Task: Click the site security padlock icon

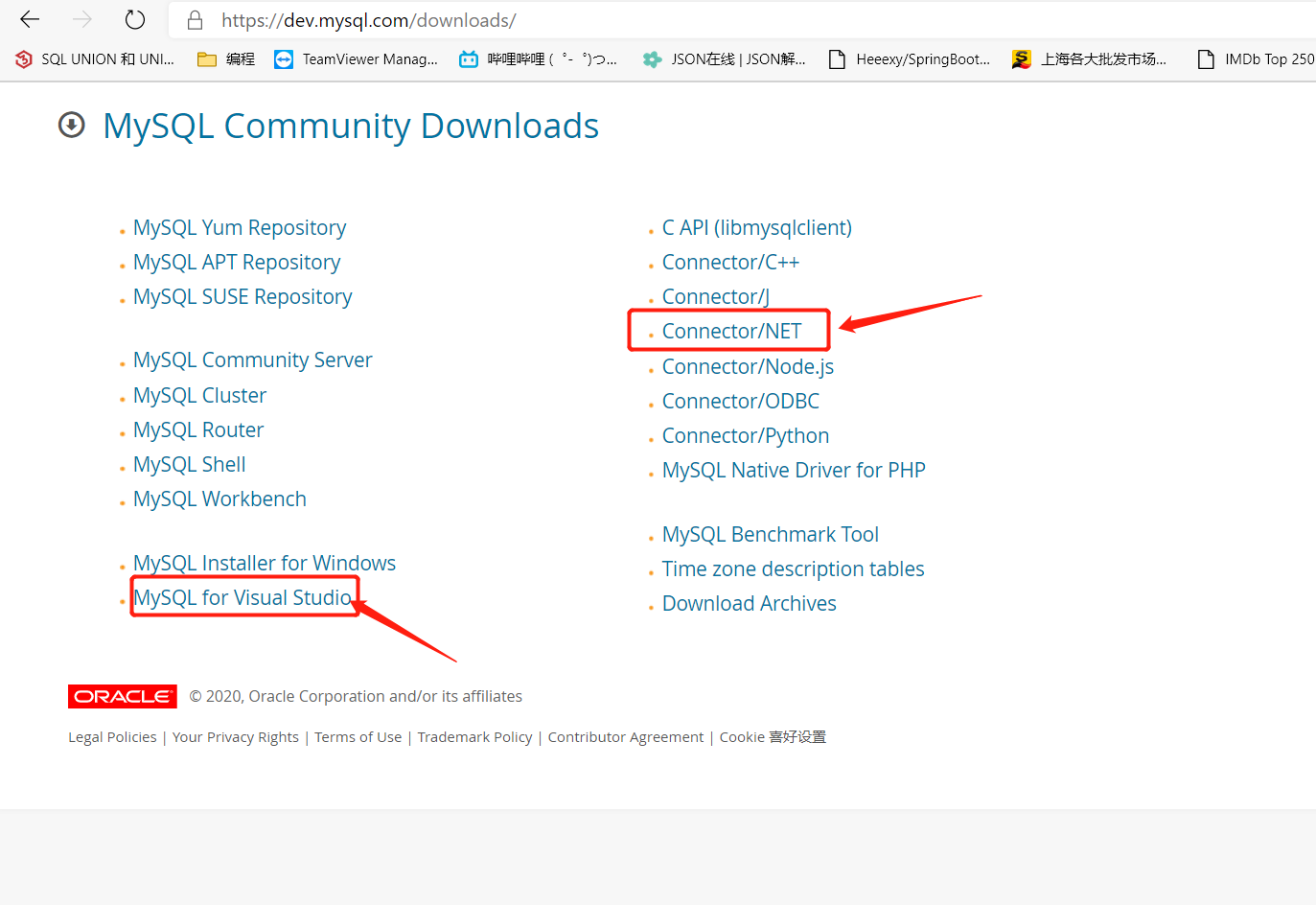Action: (195, 20)
